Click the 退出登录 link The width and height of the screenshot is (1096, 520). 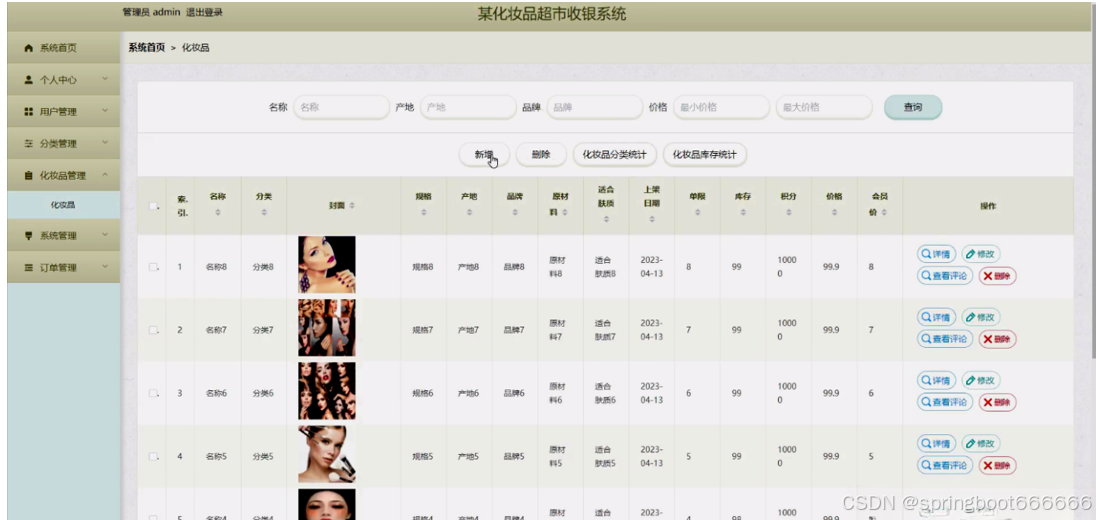(x=205, y=13)
